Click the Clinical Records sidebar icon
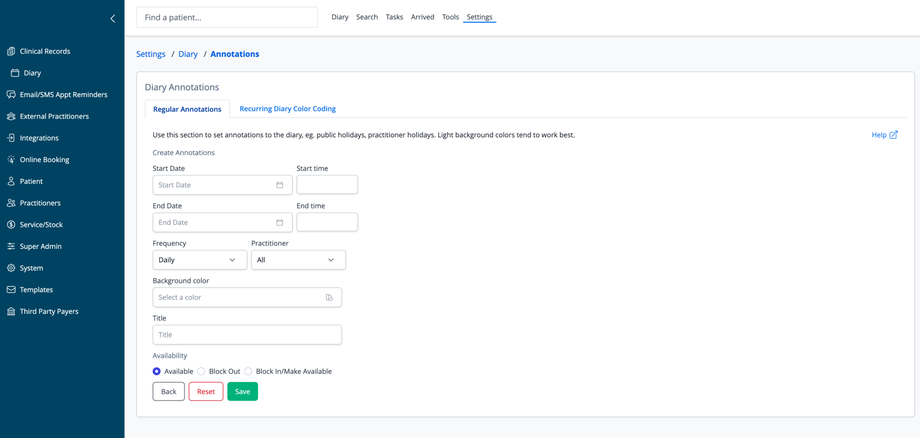 [x=11, y=51]
